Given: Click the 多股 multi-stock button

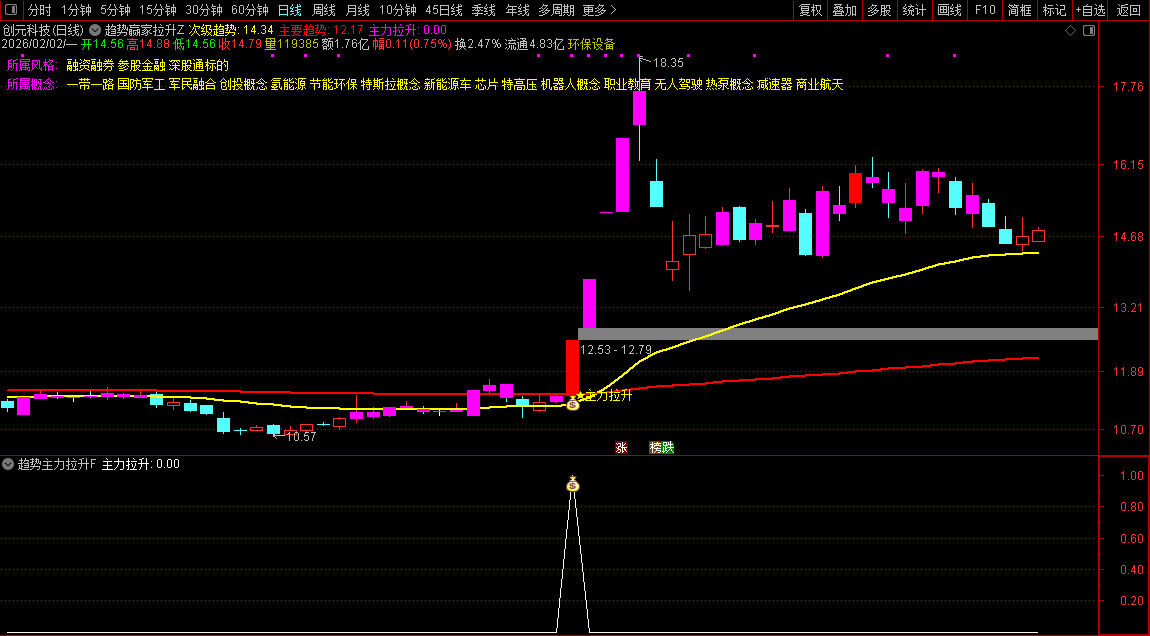Looking at the screenshot, I should (879, 10).
